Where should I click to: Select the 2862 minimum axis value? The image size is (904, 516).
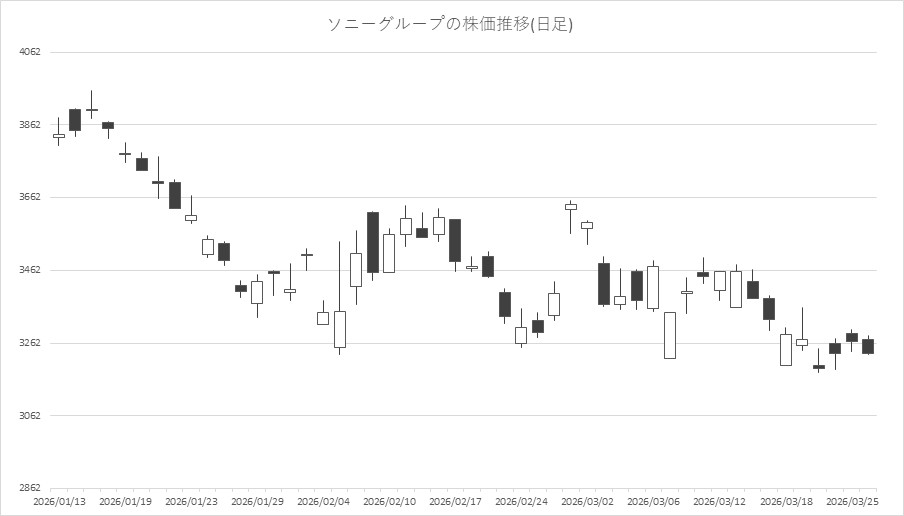tap(30, 489)
